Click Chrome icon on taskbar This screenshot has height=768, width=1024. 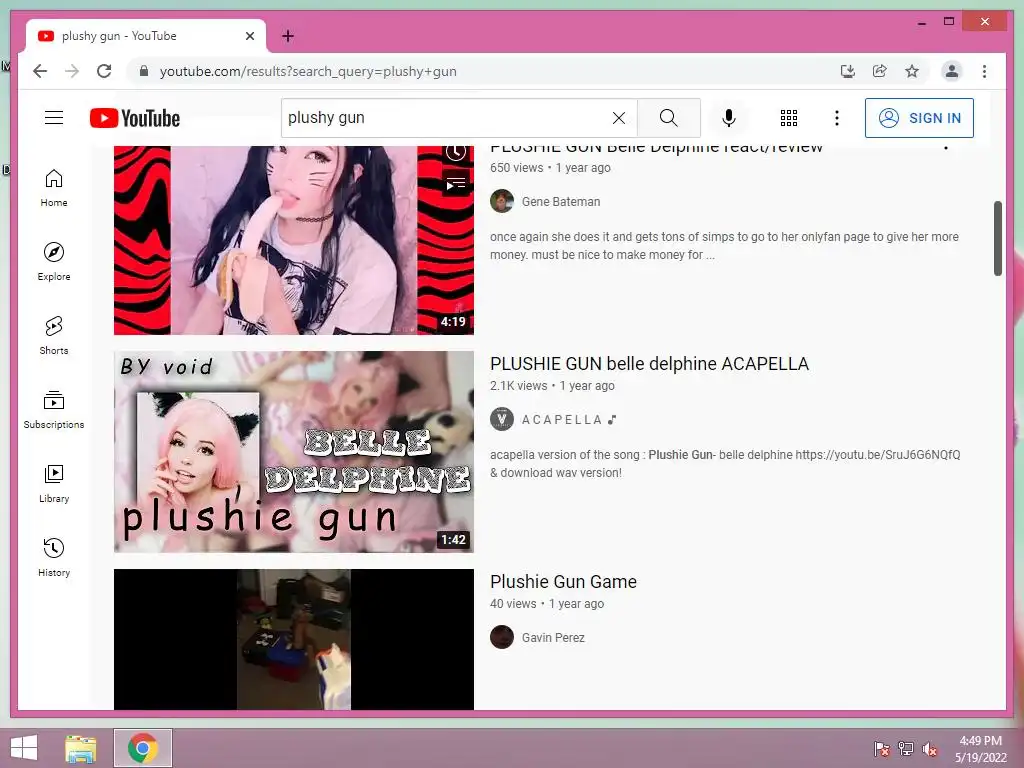point(143,748)
